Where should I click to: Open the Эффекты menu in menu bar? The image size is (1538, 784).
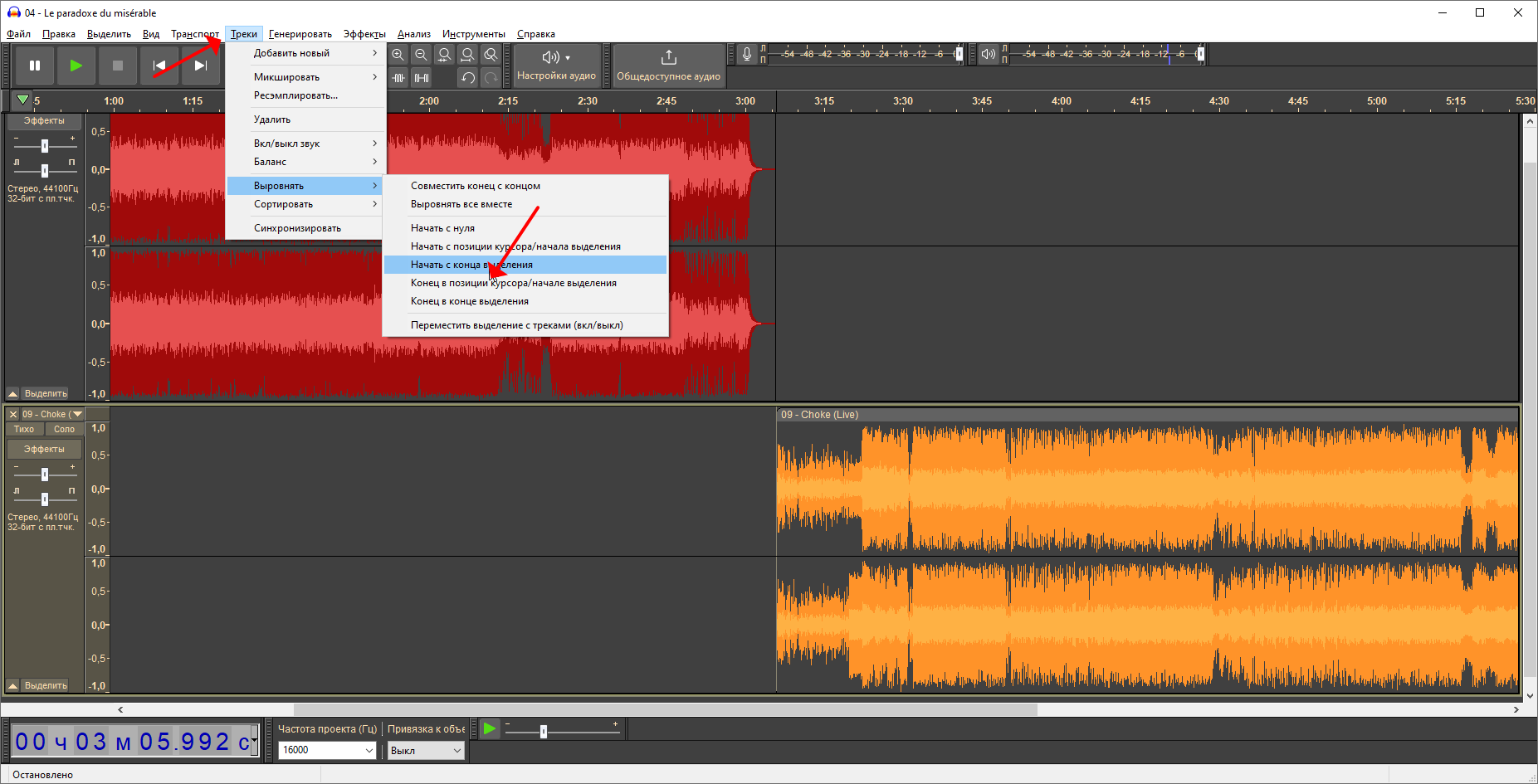click(x=364, y=34)
